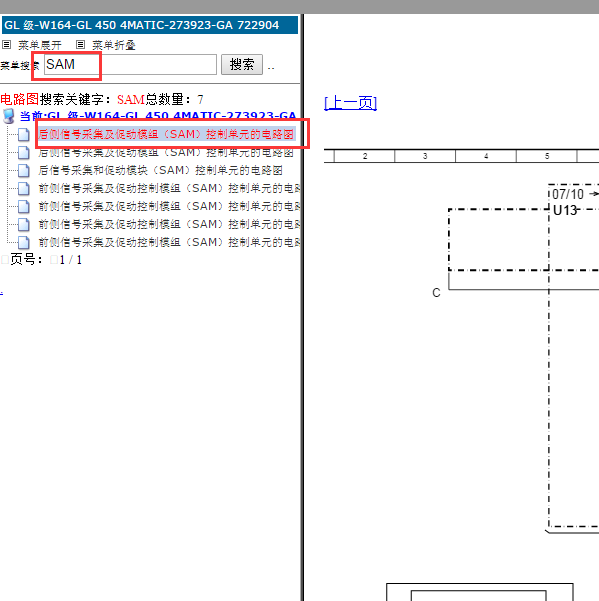This screenshot has width=599, height=601.
Task: Open the blue 当前:GL 级-W164-GL 450 link
Action: point(158,115)
